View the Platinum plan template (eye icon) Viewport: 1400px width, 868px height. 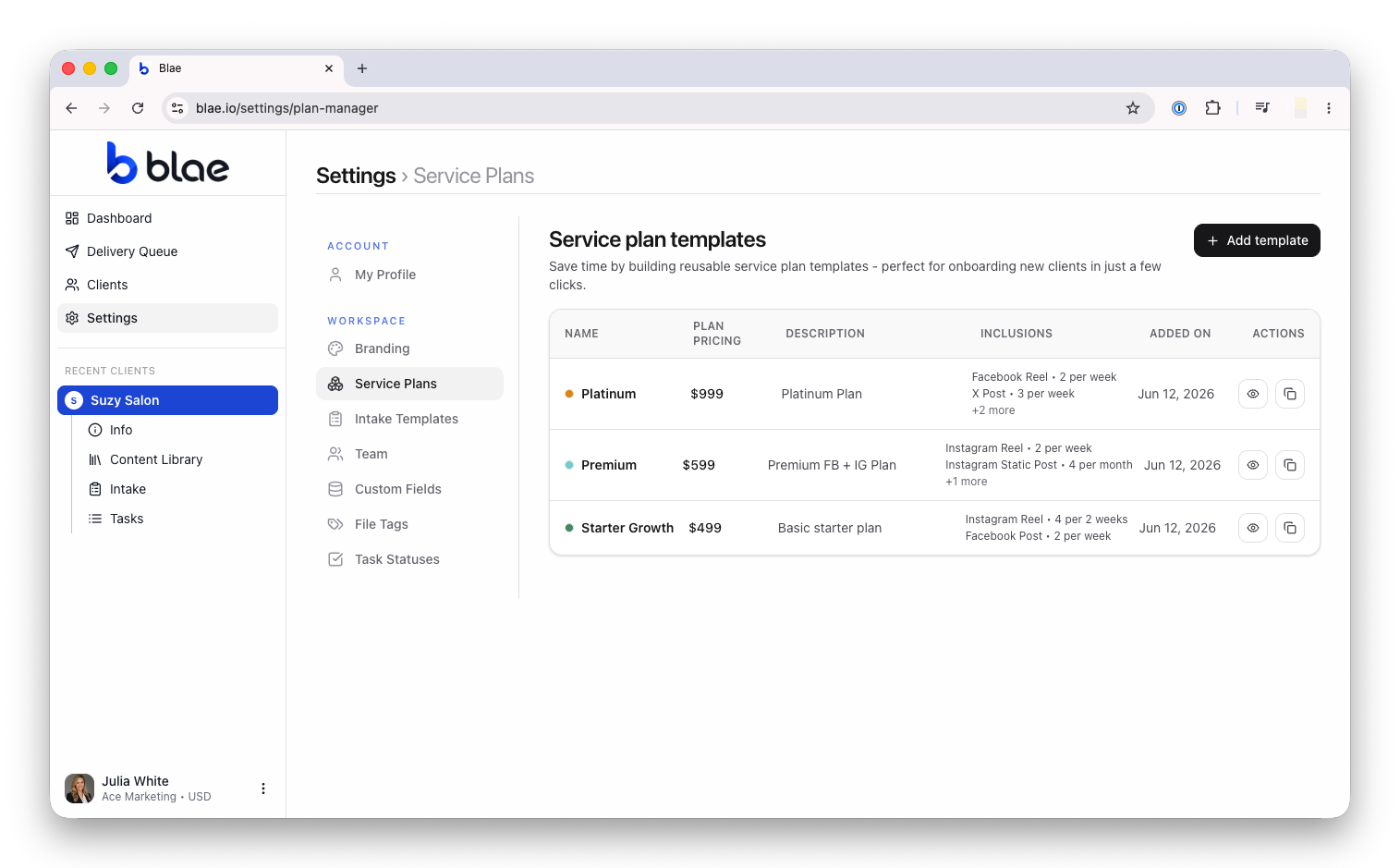[1252, 394]
